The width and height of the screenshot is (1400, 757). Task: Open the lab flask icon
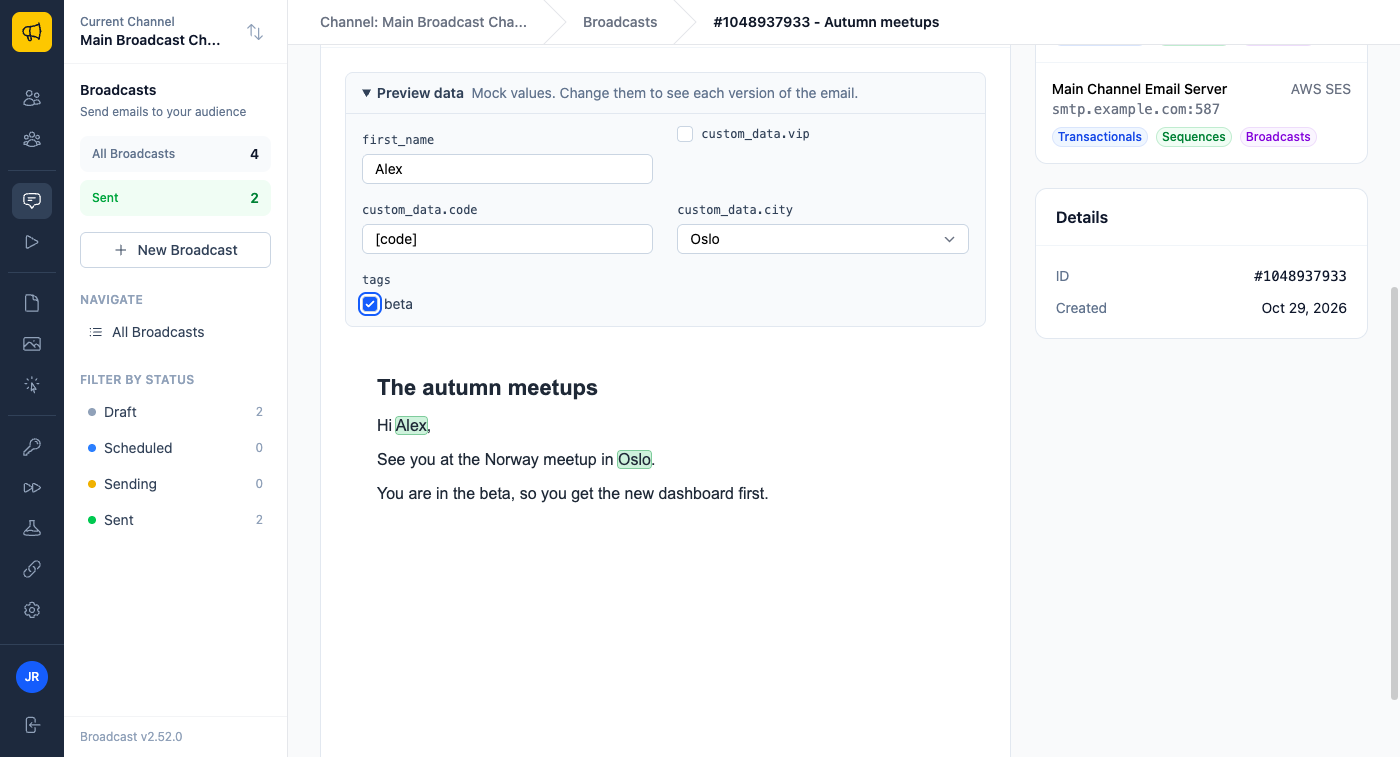[x=32, y=528]
